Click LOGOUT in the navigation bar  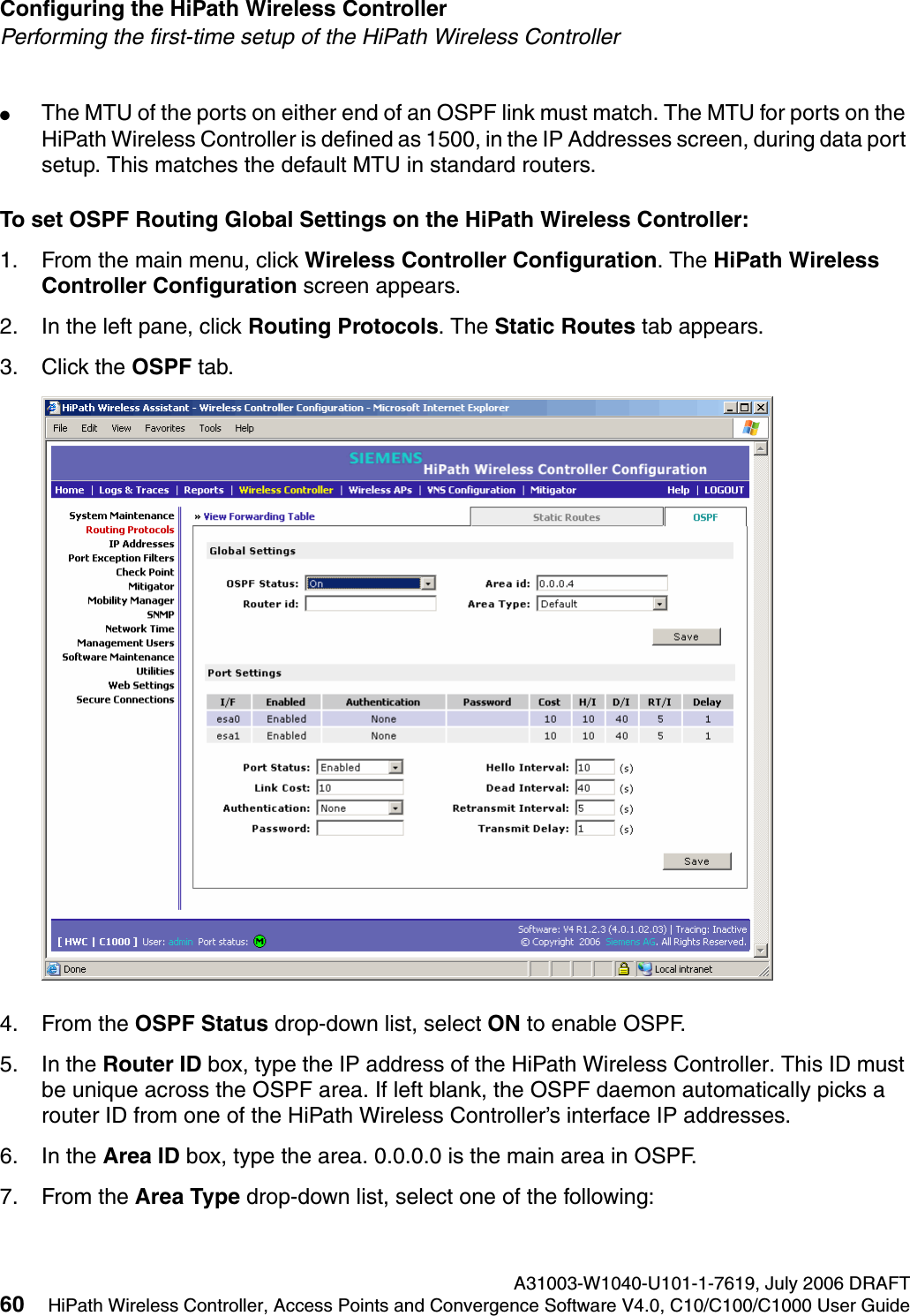(724, 490)
